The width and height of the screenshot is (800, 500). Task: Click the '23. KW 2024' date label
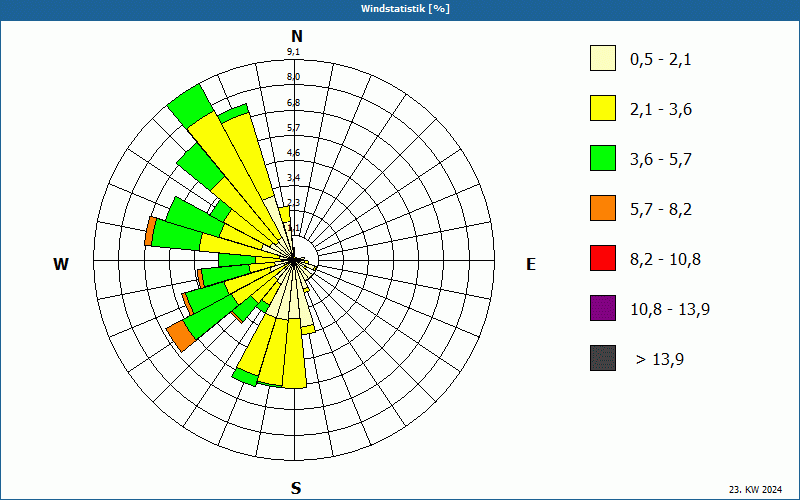click(x=756, y=489)
